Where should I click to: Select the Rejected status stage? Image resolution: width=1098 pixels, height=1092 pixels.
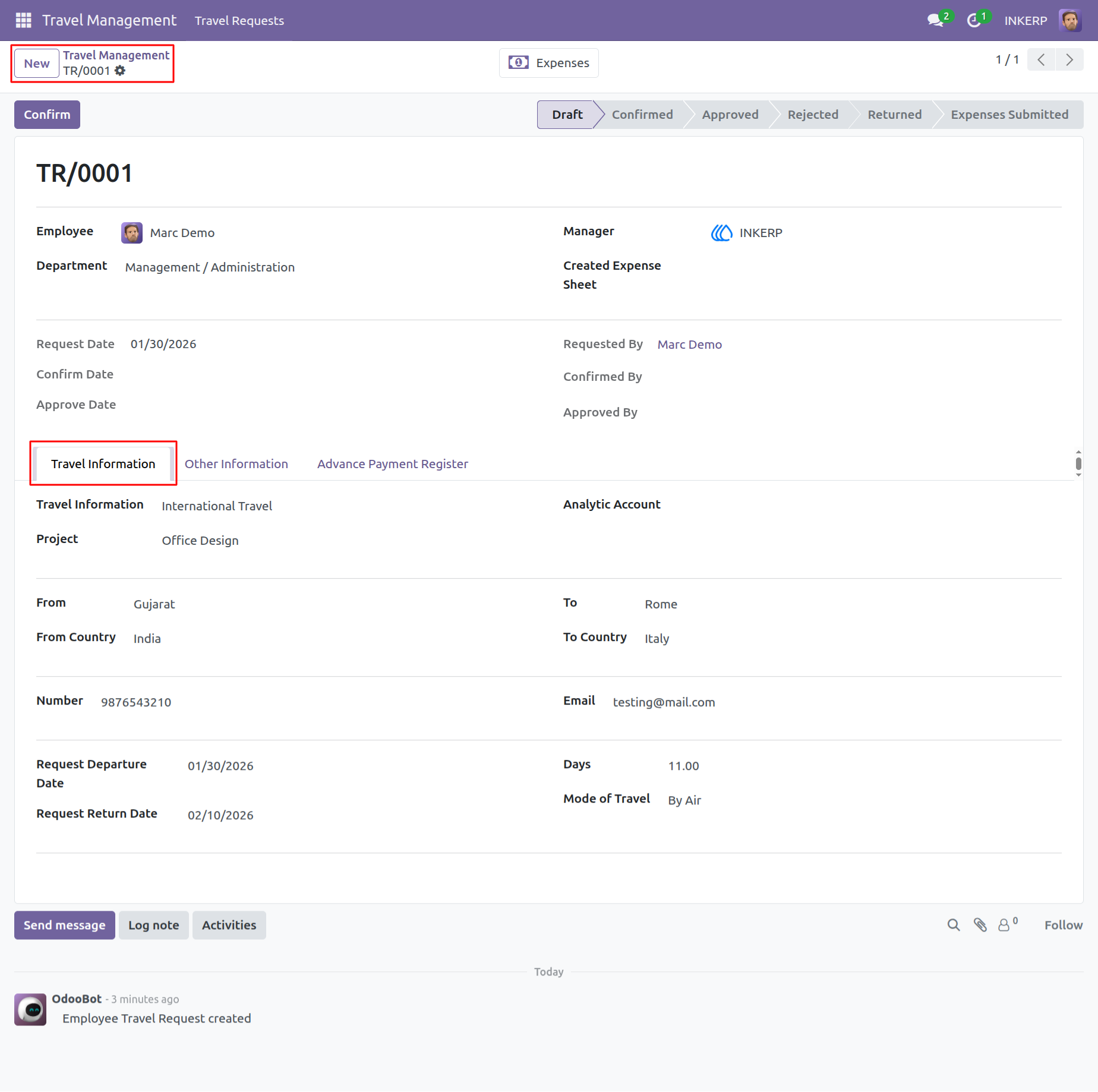[x=813, y=115]
